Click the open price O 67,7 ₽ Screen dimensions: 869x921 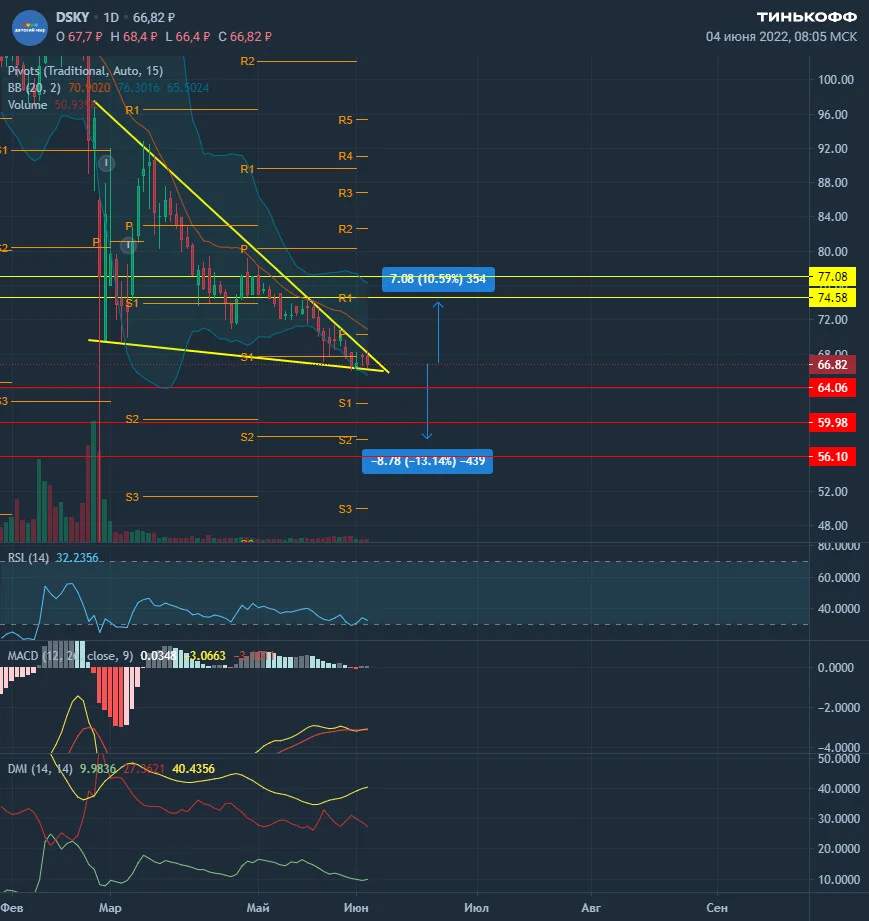79,36
